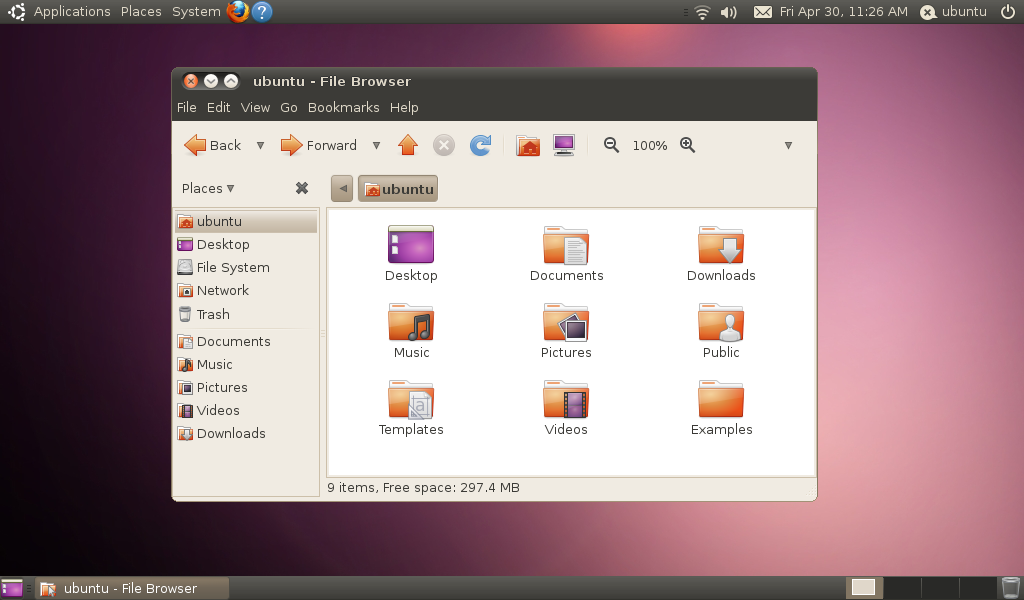This screenshot has height=600, width=1024.
Task: Zoom in with the magnifier icon
Action: (x=688, y=145)
